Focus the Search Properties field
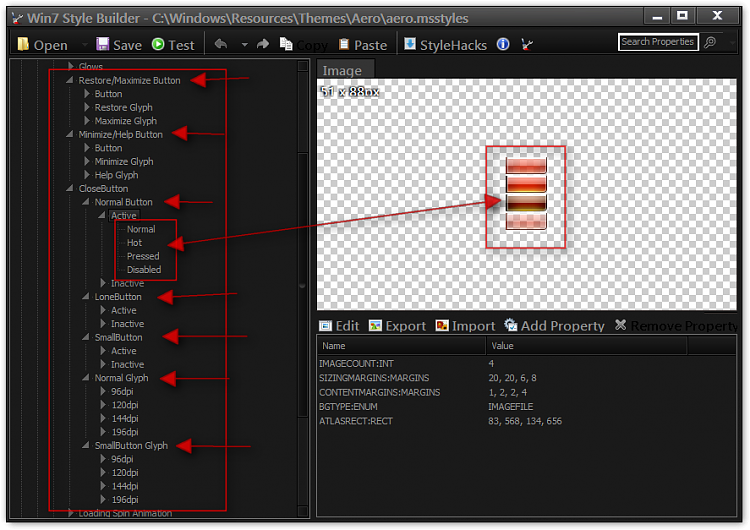The height and width of the screenshot is (530, 750). coord(658,42)
